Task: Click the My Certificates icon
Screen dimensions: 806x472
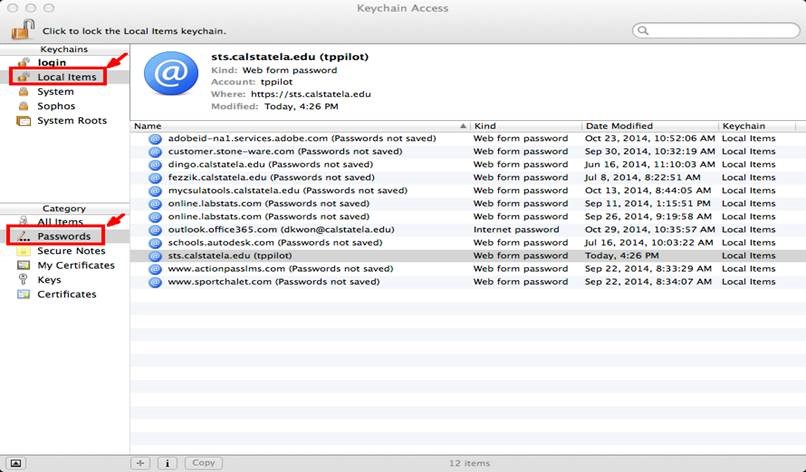Action: tap(23, 265)
